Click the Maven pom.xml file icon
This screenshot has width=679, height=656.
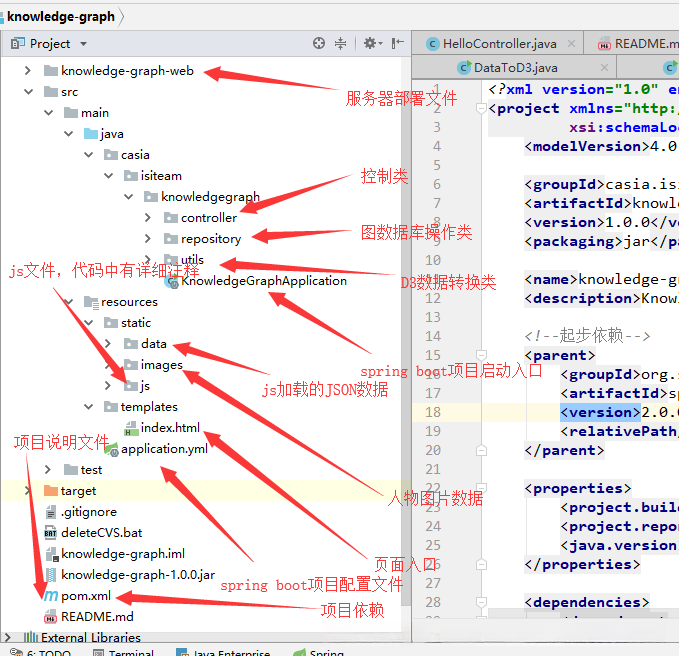pyautogui.click(x=51, y=596)
